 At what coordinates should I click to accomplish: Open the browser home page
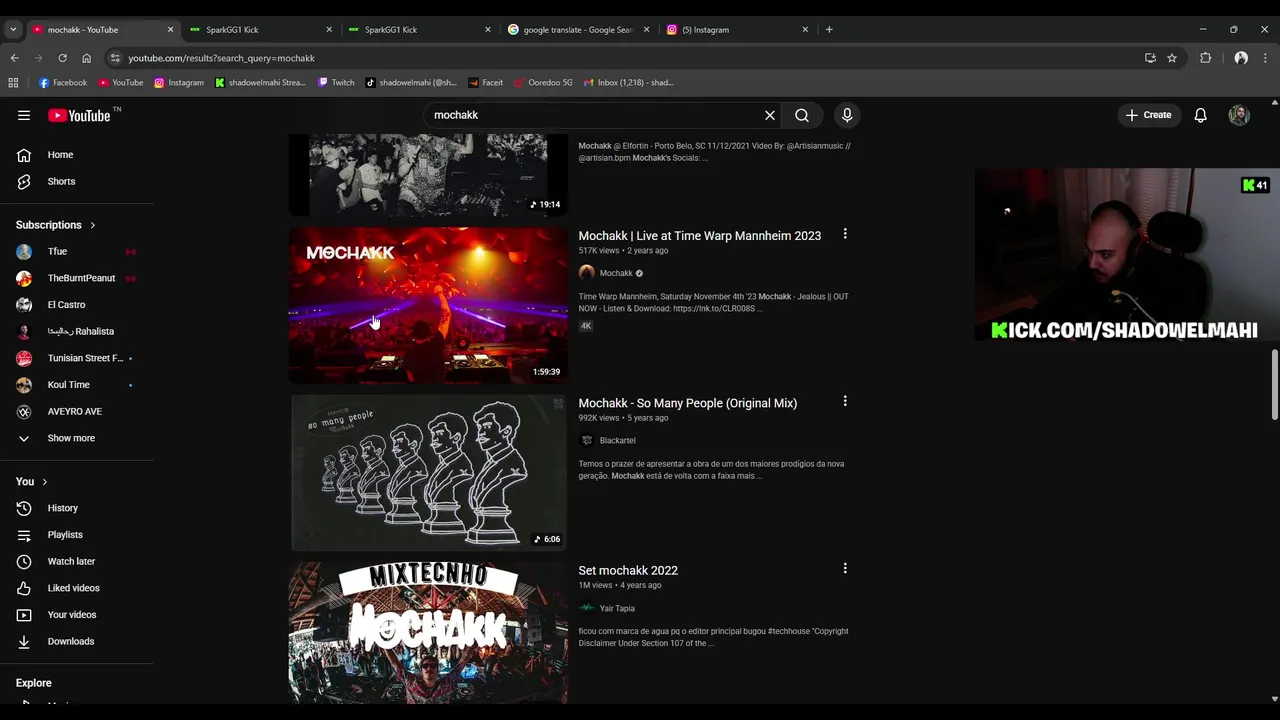(x=86, y=58)
